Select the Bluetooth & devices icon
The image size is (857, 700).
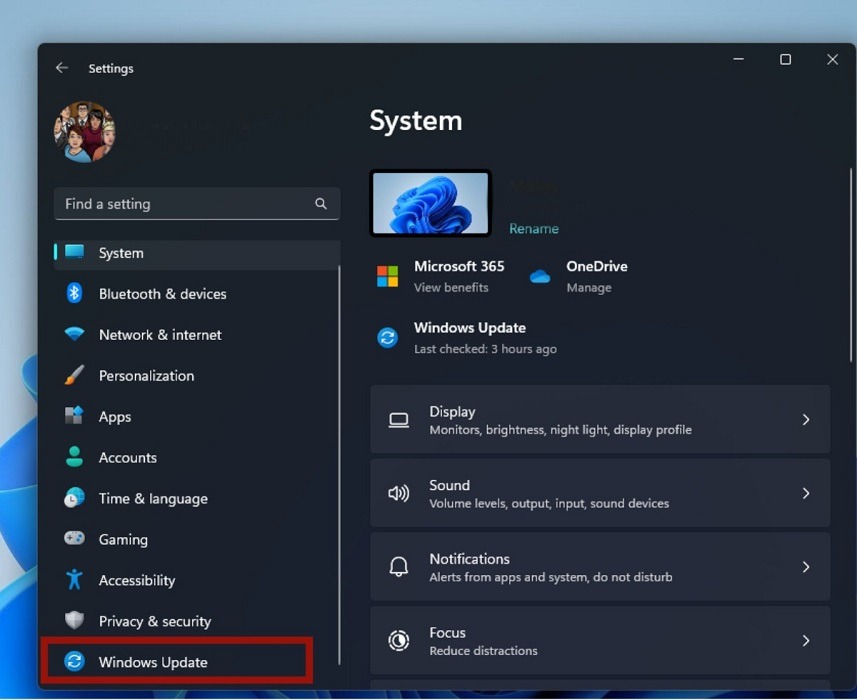click(x=75, y=294)
